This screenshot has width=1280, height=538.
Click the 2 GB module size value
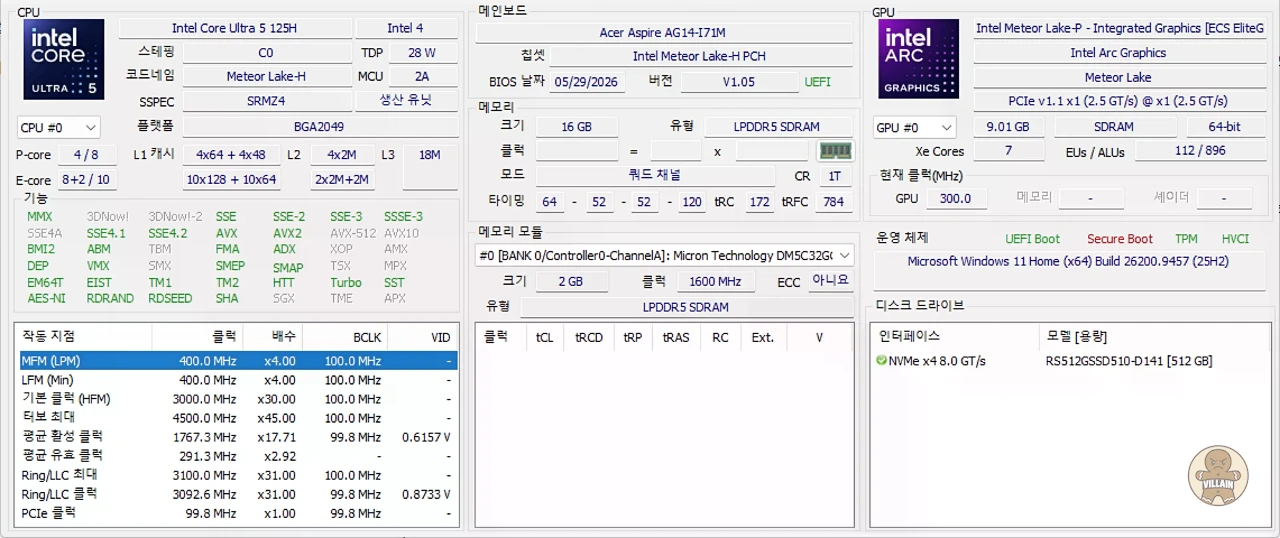click(570, 282)
